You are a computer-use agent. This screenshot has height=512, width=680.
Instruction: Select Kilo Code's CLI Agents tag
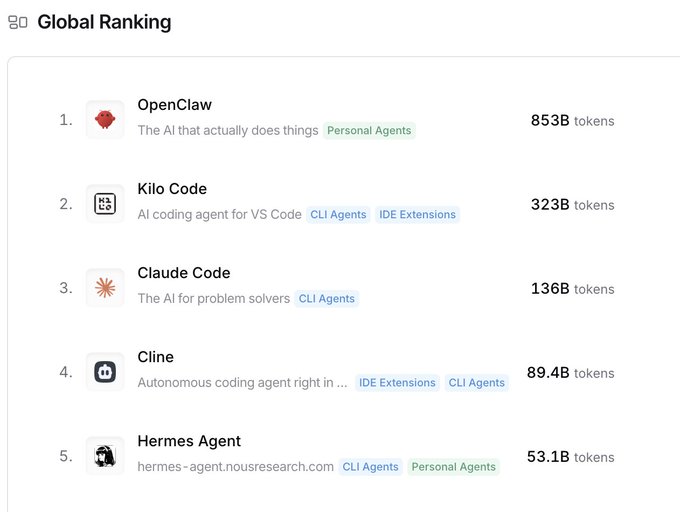point(339,215)
